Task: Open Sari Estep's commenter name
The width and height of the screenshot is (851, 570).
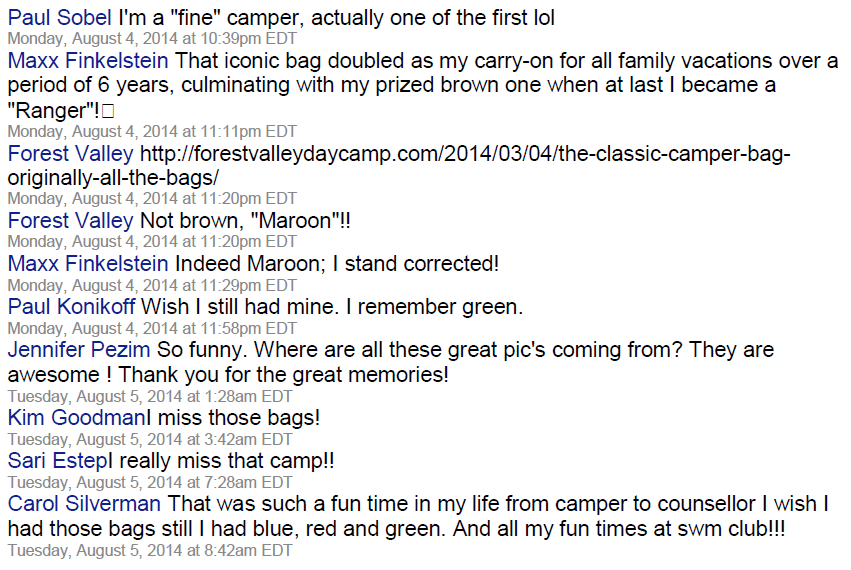Action: pyautogui.click(x=57, y=461)
